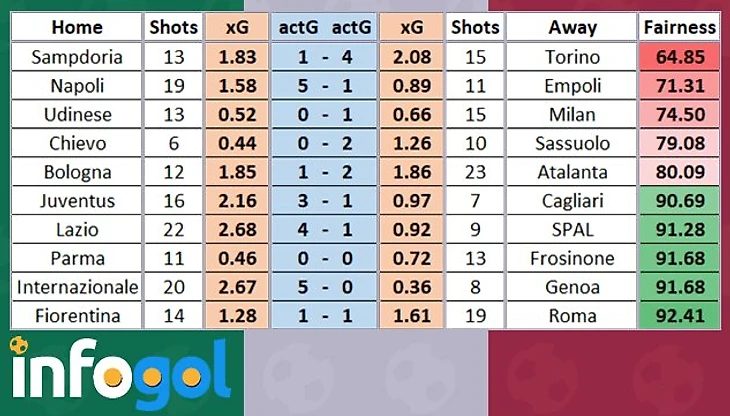The image size is (730, 416).
Task: Click the Home column header
Action: click(77, 28)
